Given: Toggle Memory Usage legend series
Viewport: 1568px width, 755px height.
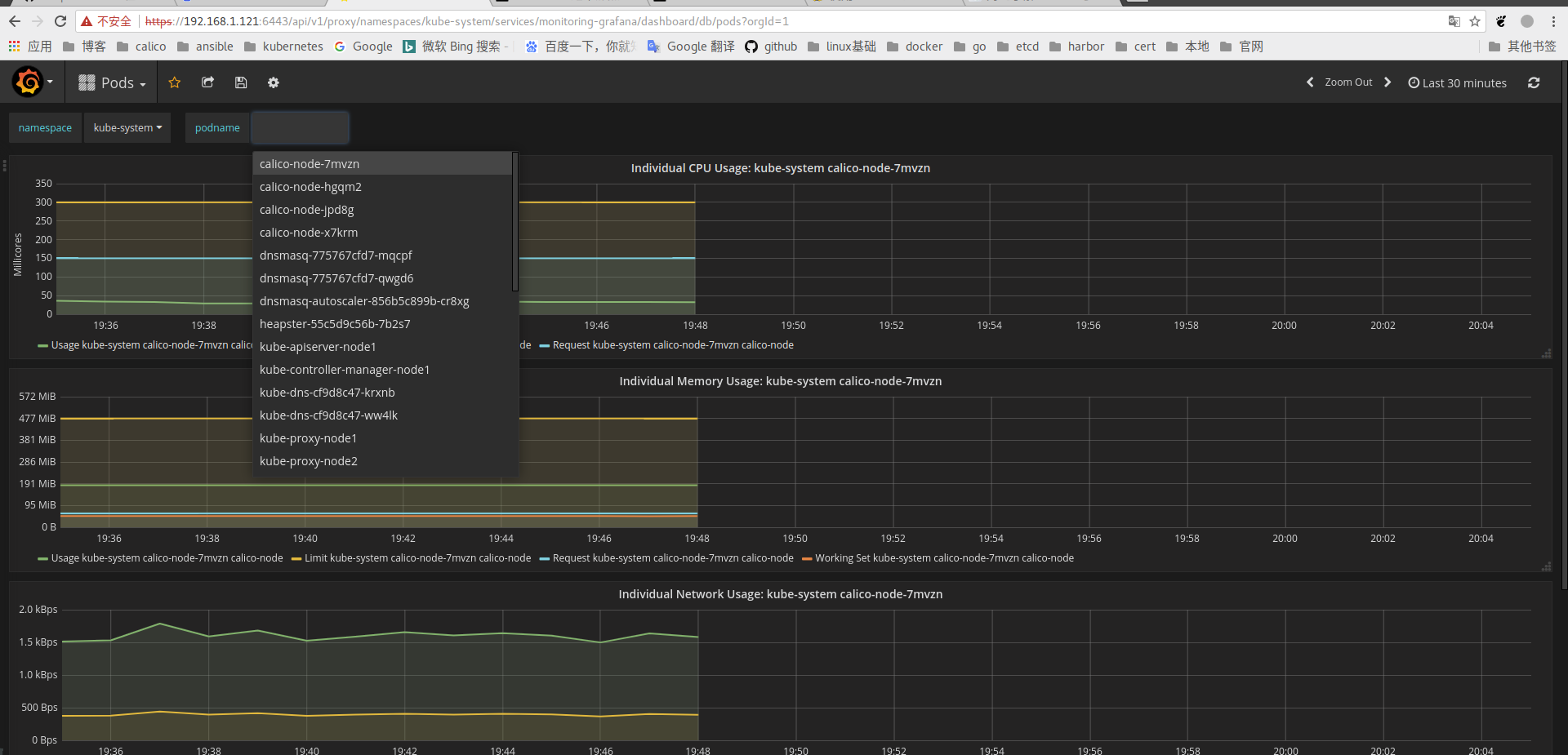Looking at the screenshot, I should coord(160,557).
